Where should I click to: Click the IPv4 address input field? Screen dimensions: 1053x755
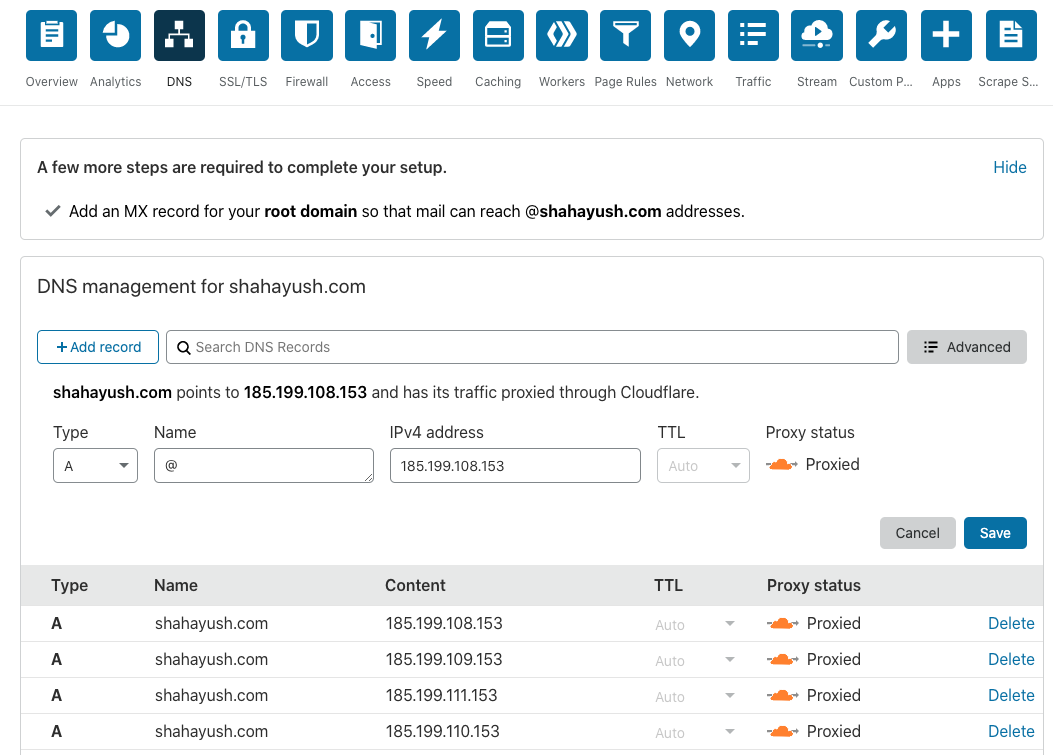click(x=515, y=465)
